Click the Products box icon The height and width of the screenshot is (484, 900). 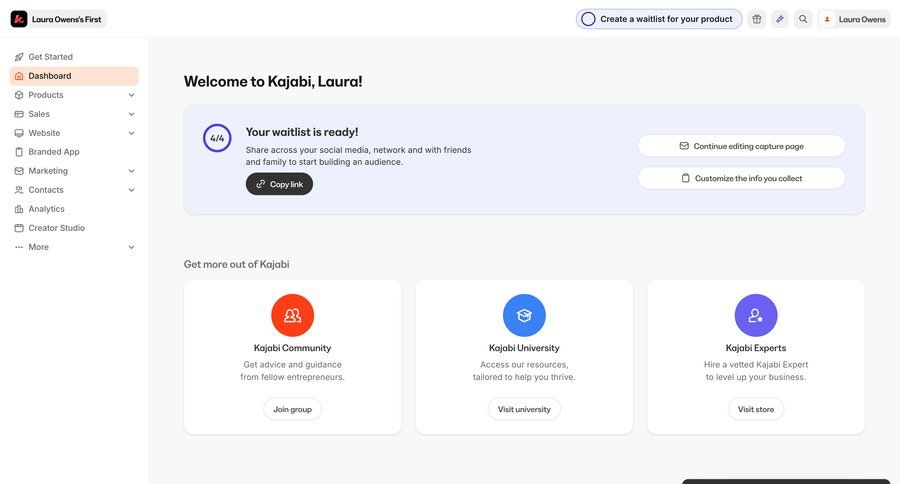point(19,95)
